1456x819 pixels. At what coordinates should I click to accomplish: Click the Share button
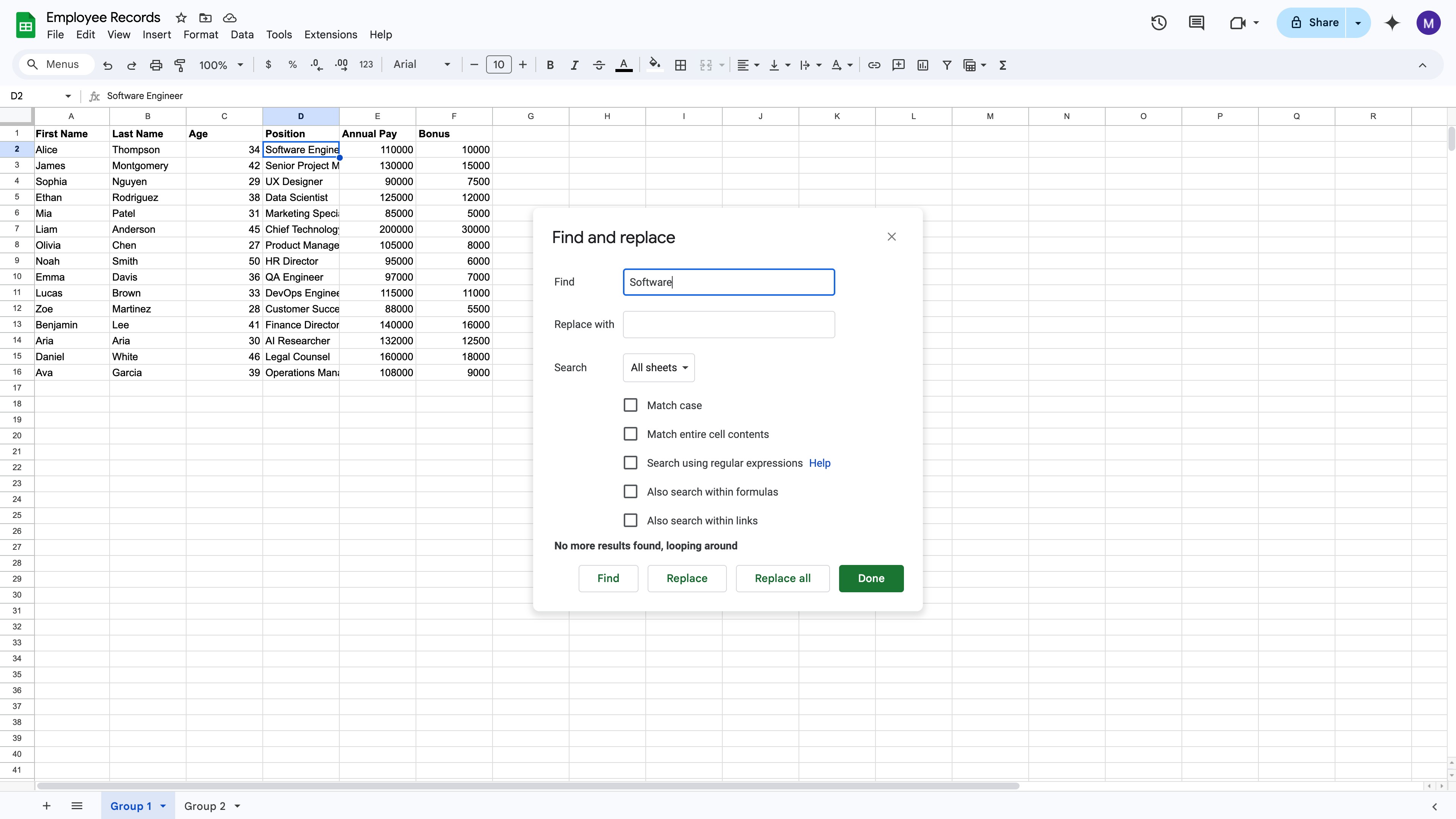(1311, 23)
